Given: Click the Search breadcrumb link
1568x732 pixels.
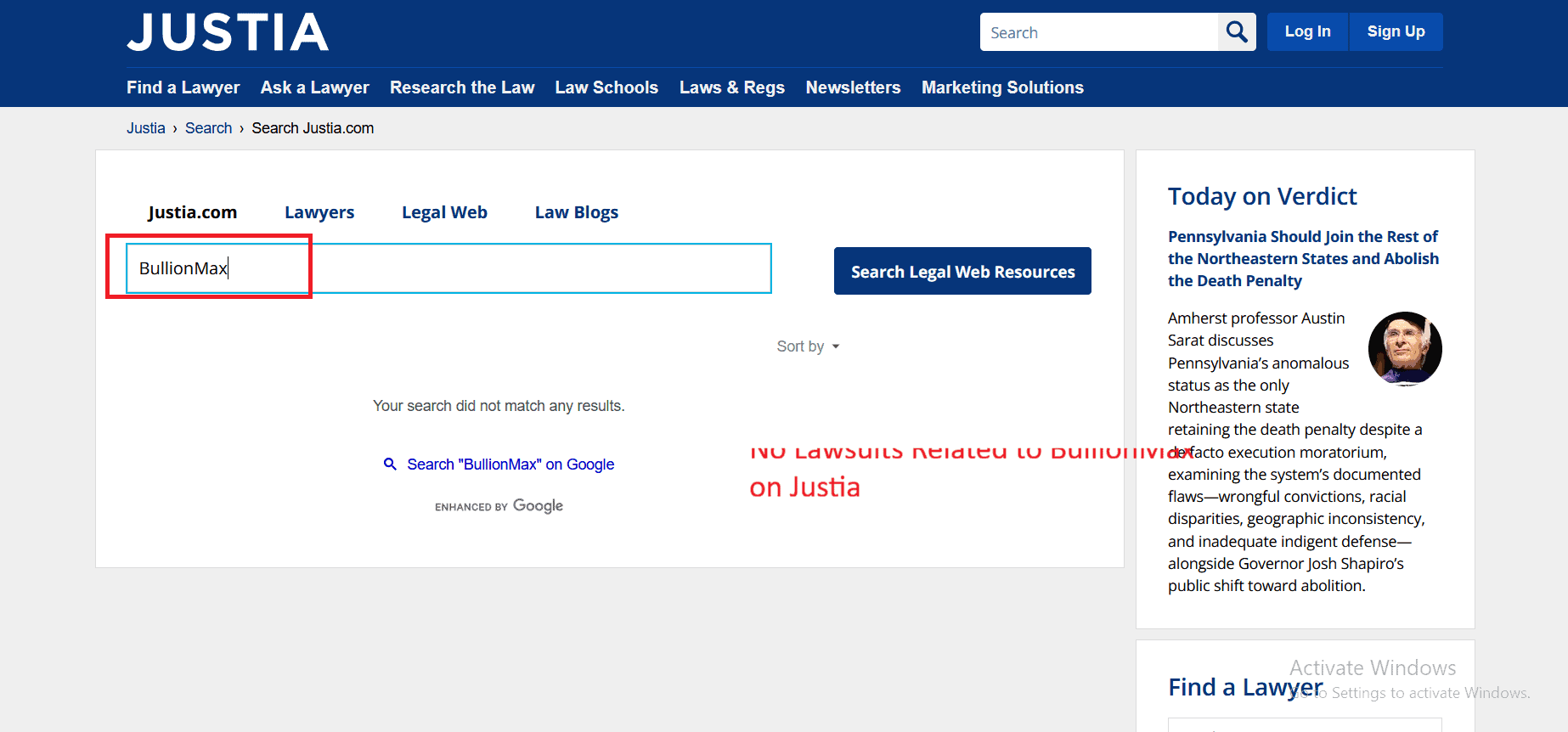Looking at the screenshot, I should tap(208, 128).
